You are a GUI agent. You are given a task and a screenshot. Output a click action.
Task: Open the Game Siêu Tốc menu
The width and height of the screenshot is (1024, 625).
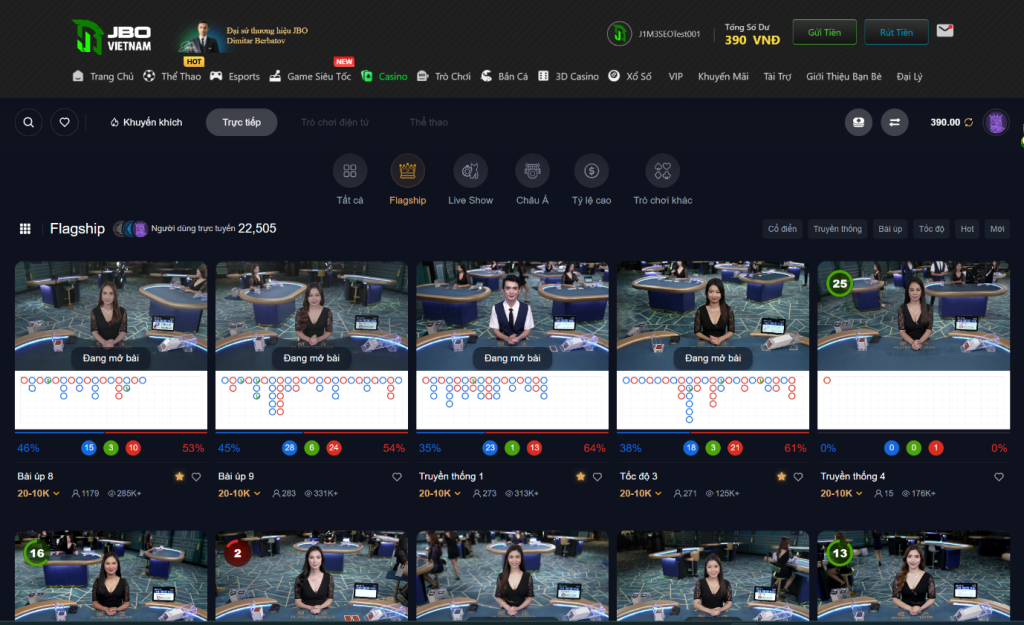point(311,76)
